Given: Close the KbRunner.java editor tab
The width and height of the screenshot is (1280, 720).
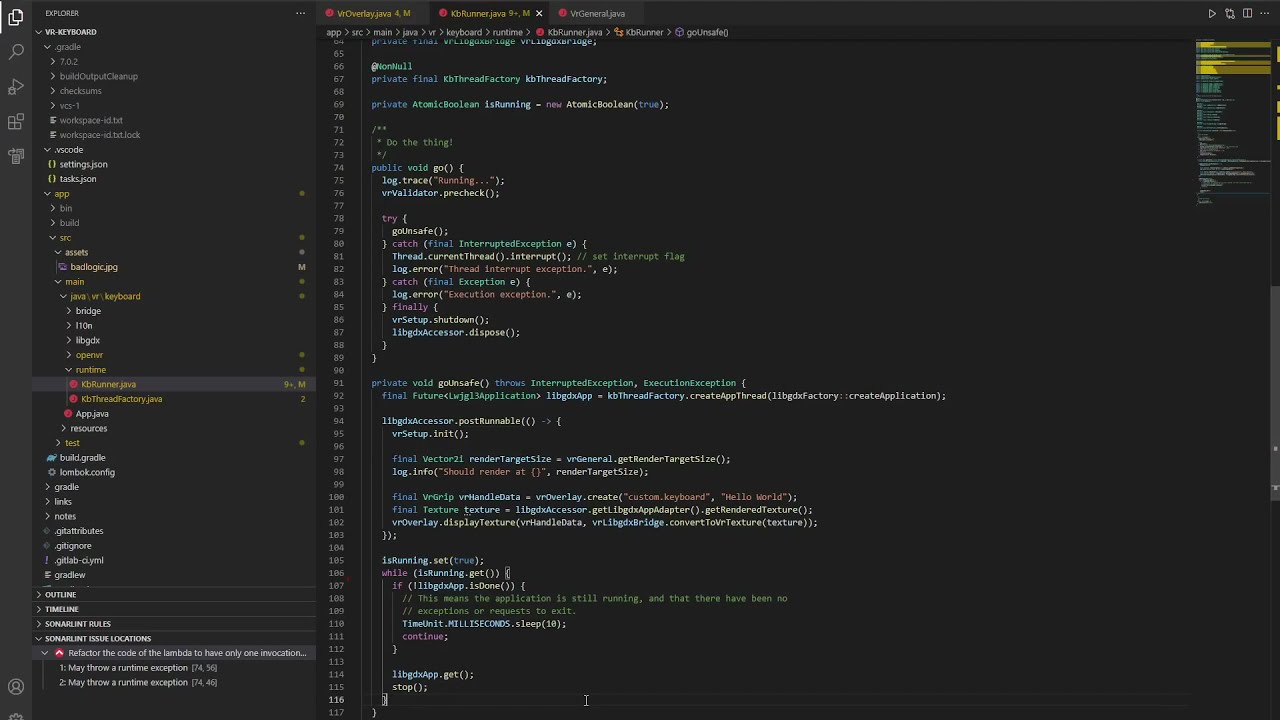Looking at the screenshot, I should (539, 14).
